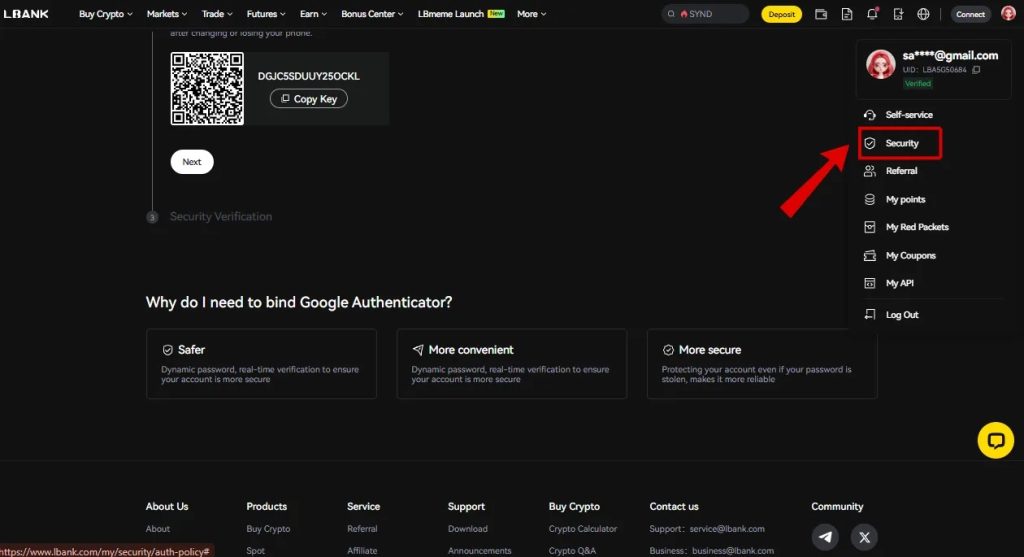Click the Log Out door icon
Viewport: 1024px width, 557px height.
pos(870,315)
